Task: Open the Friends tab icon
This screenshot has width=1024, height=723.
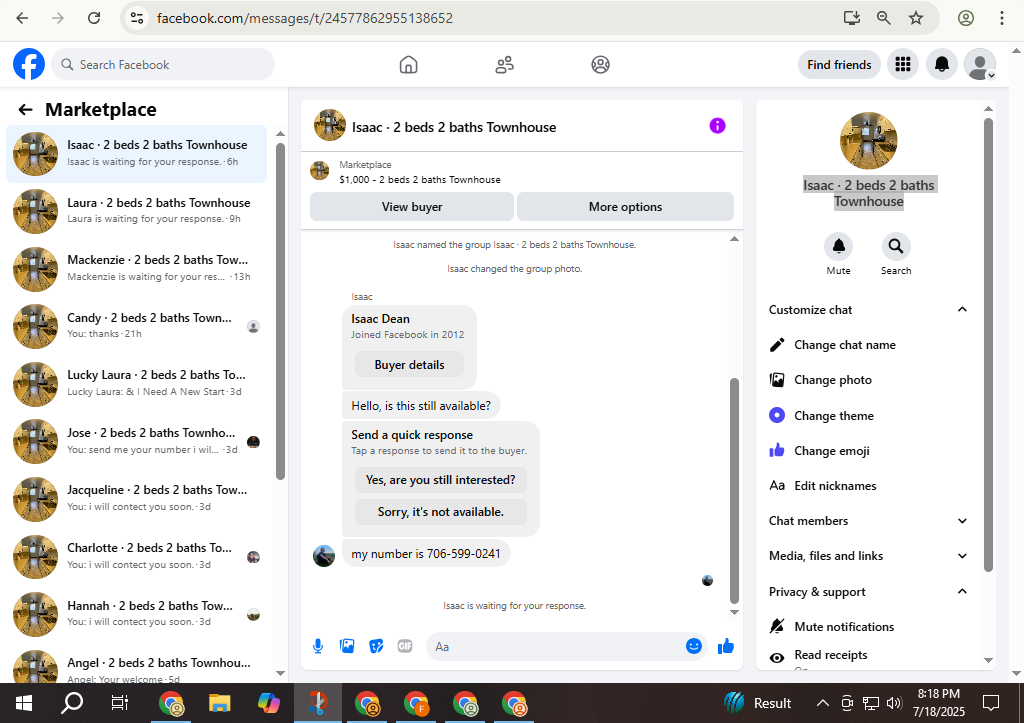Action: point(504,65)
